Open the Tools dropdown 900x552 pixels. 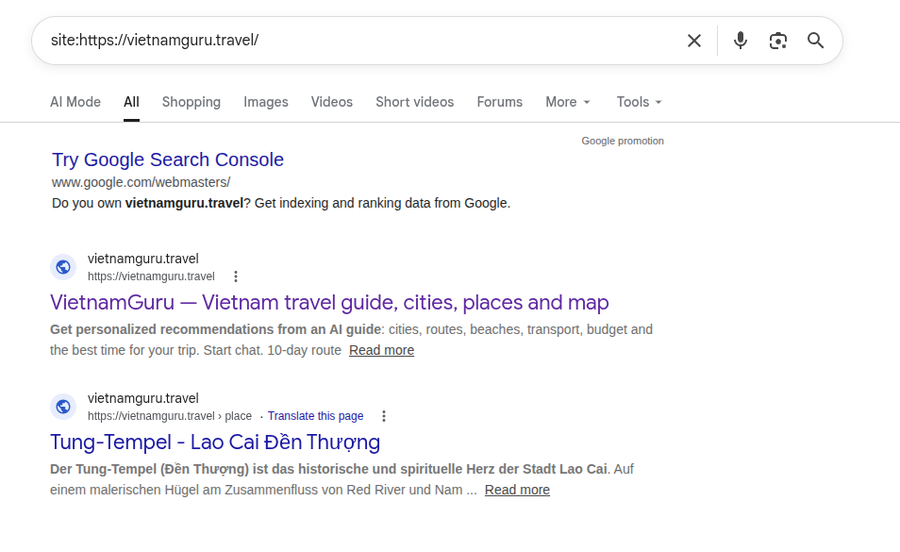point(639,102)
